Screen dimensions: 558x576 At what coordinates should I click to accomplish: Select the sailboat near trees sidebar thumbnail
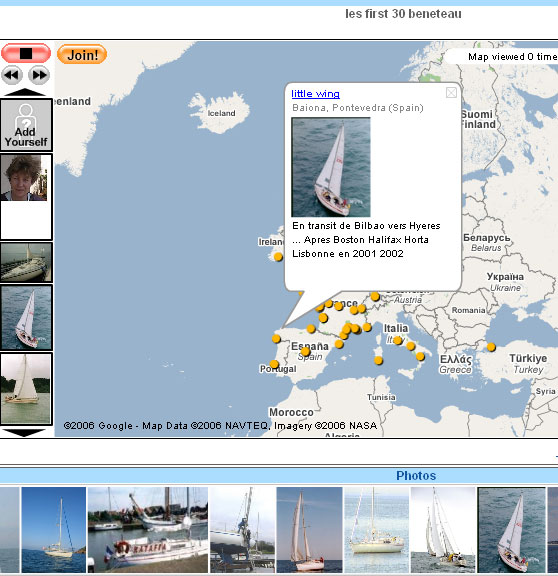click(26, 389)
